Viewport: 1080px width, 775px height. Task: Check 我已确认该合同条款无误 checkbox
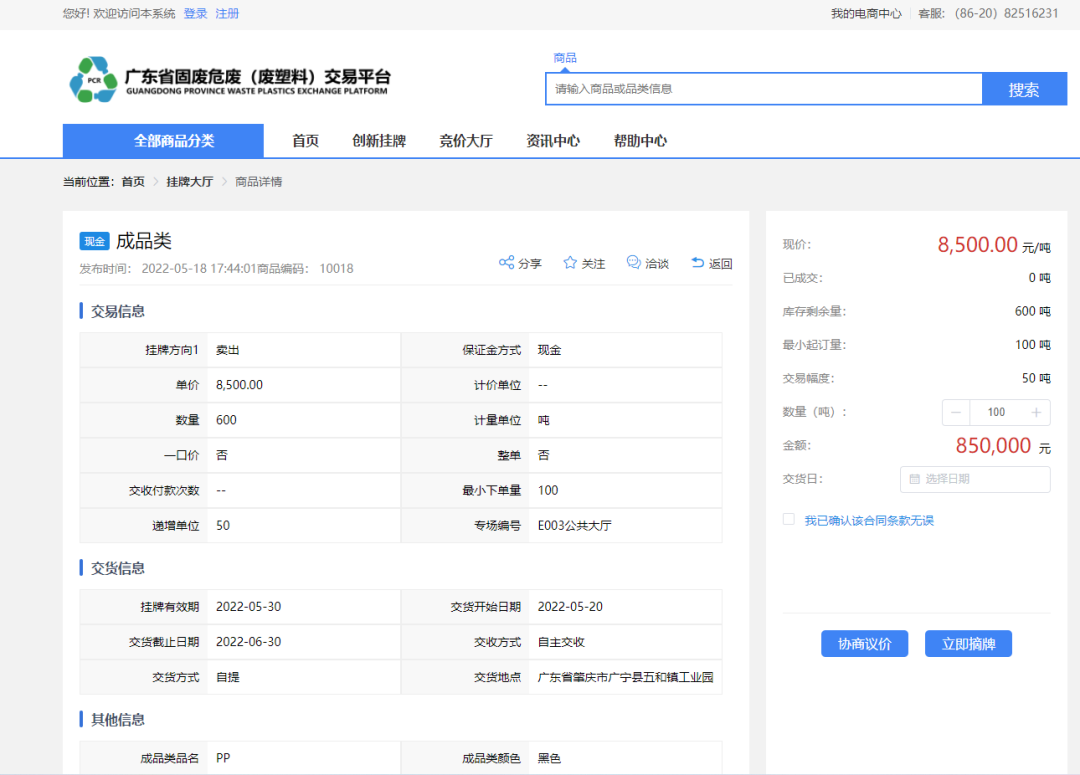click(x=789, y=519)
